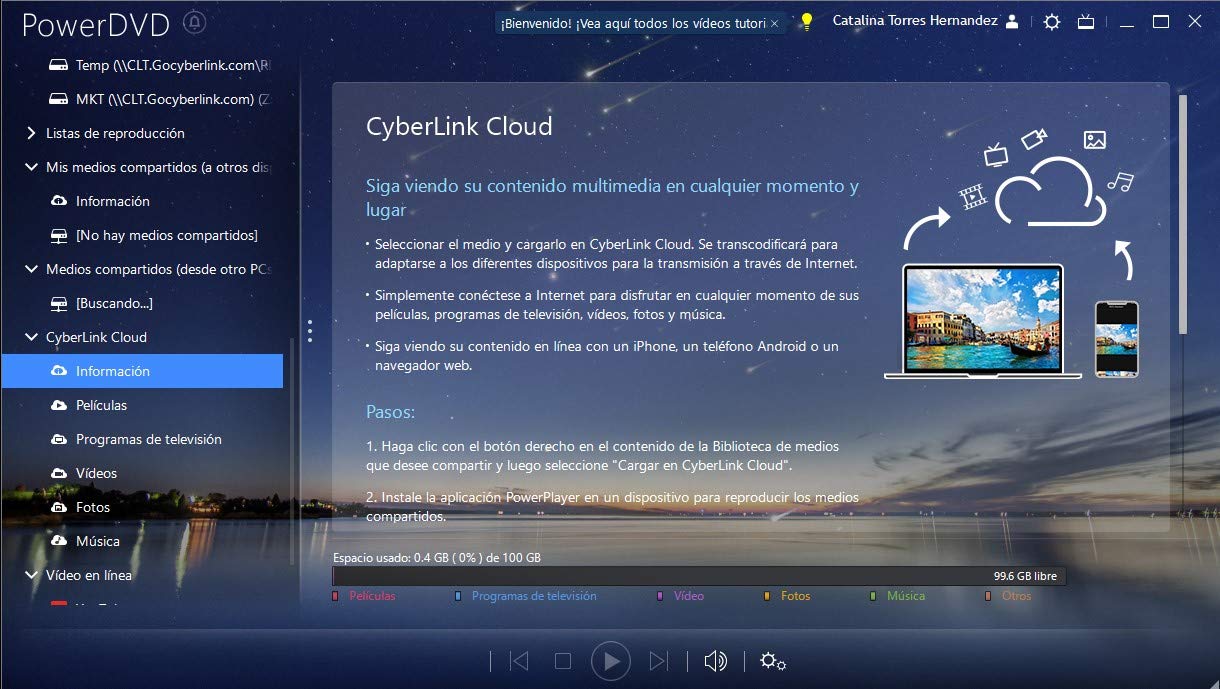Click the Otros legend swatch
This screenshot has height=689, width=1220.
pos(988,596)
